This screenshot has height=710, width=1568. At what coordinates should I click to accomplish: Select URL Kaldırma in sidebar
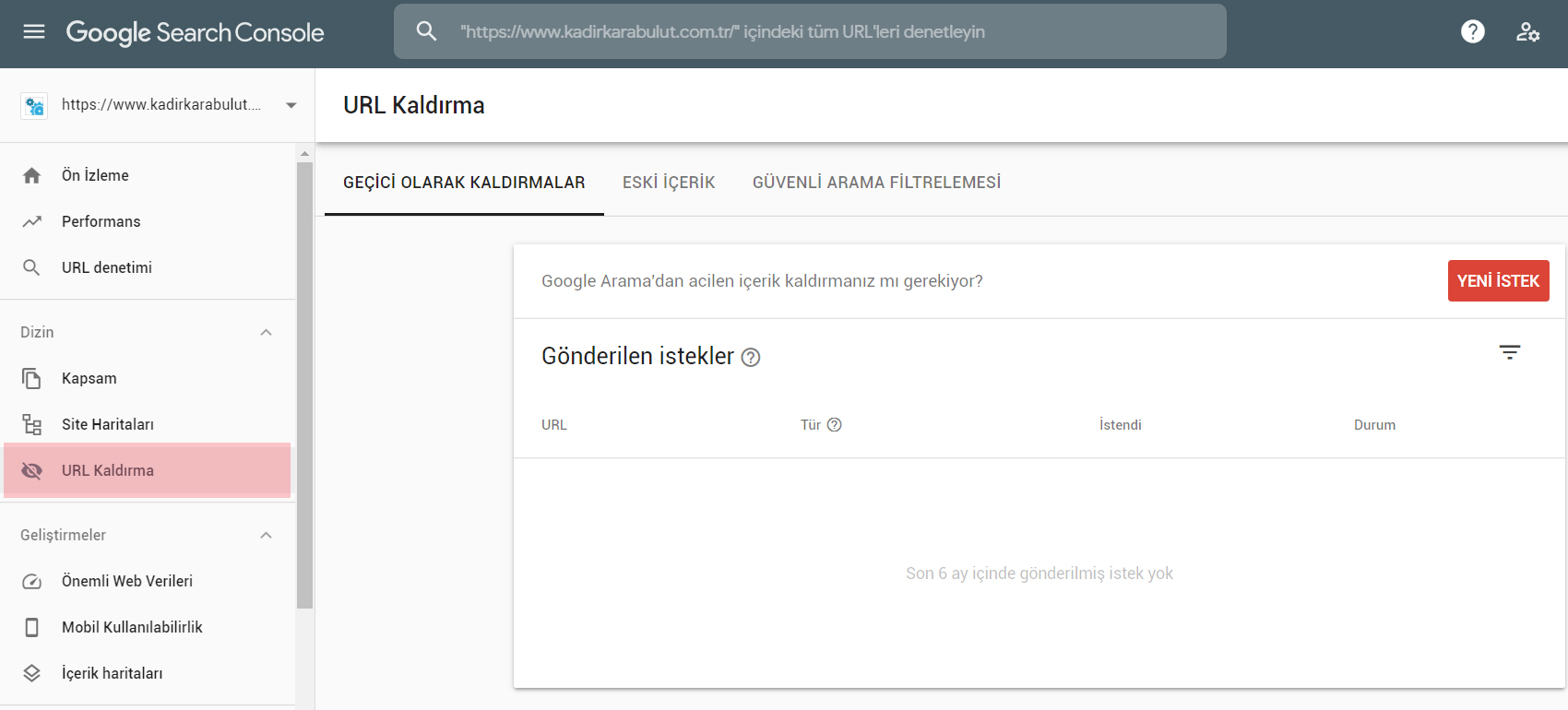148,470
